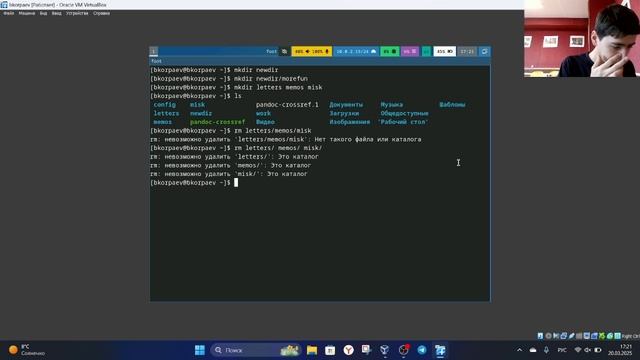Click 'Загрузки' directory in ls output
The width and height of the screenshot is (640, 360).
(x=344, y=113)
